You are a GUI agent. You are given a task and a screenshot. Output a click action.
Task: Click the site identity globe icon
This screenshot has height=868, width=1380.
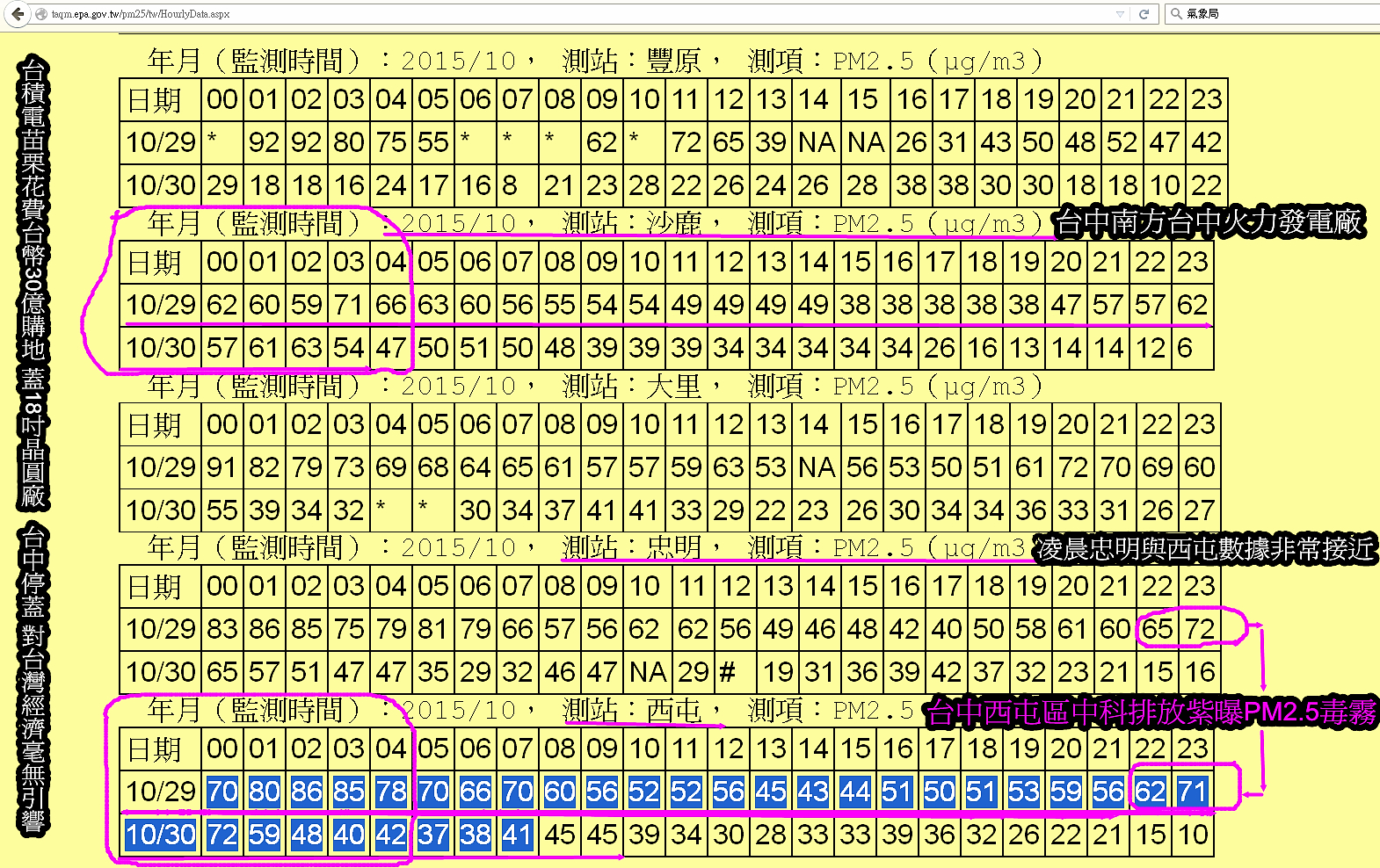click(x=41, y=14)
